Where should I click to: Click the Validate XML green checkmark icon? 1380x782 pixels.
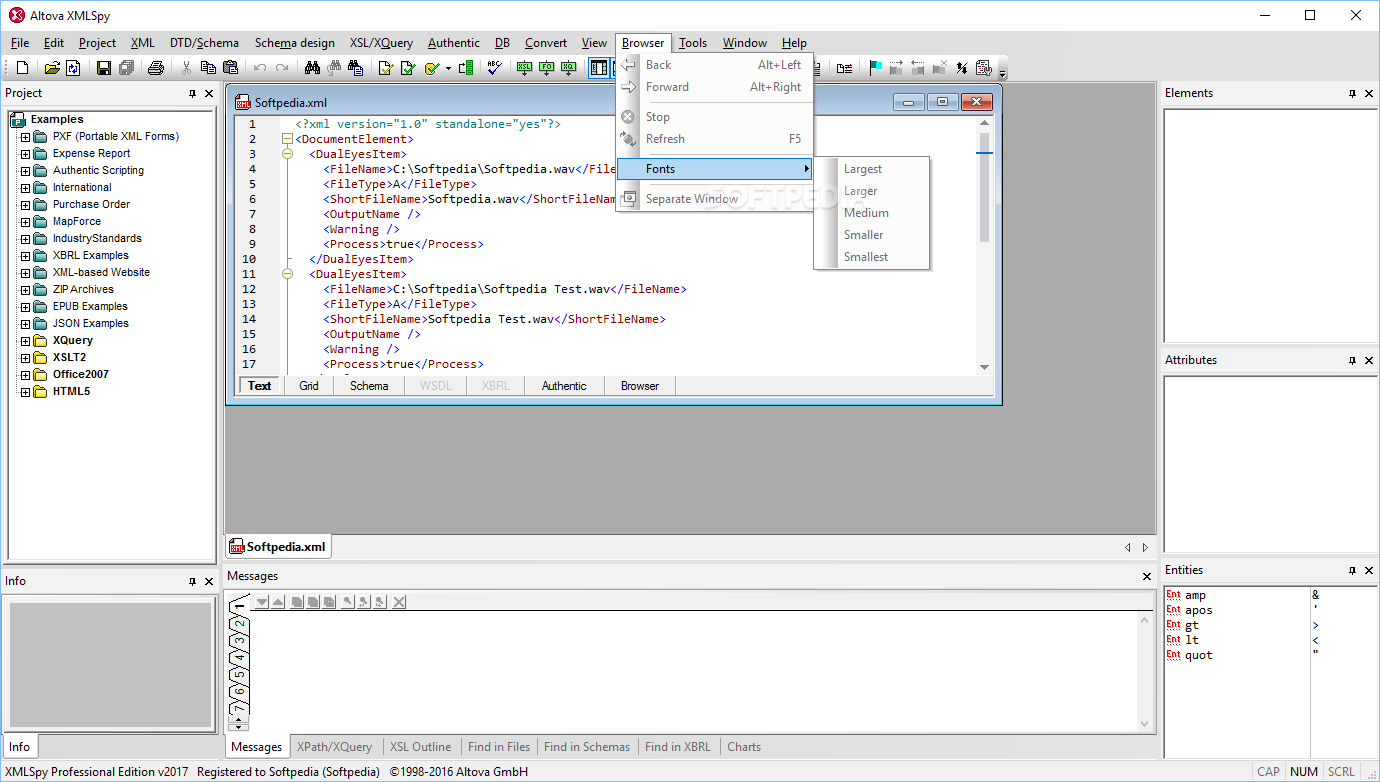407,68
